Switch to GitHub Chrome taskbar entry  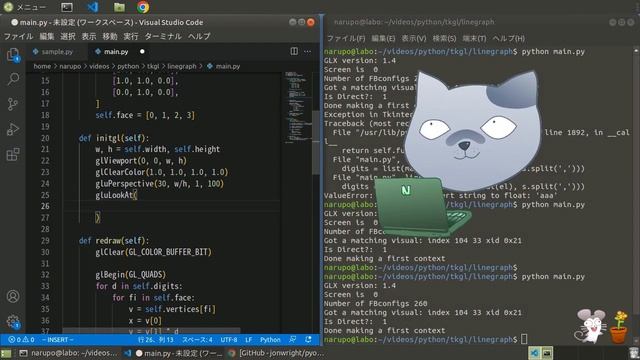click(x=276, y=353)
